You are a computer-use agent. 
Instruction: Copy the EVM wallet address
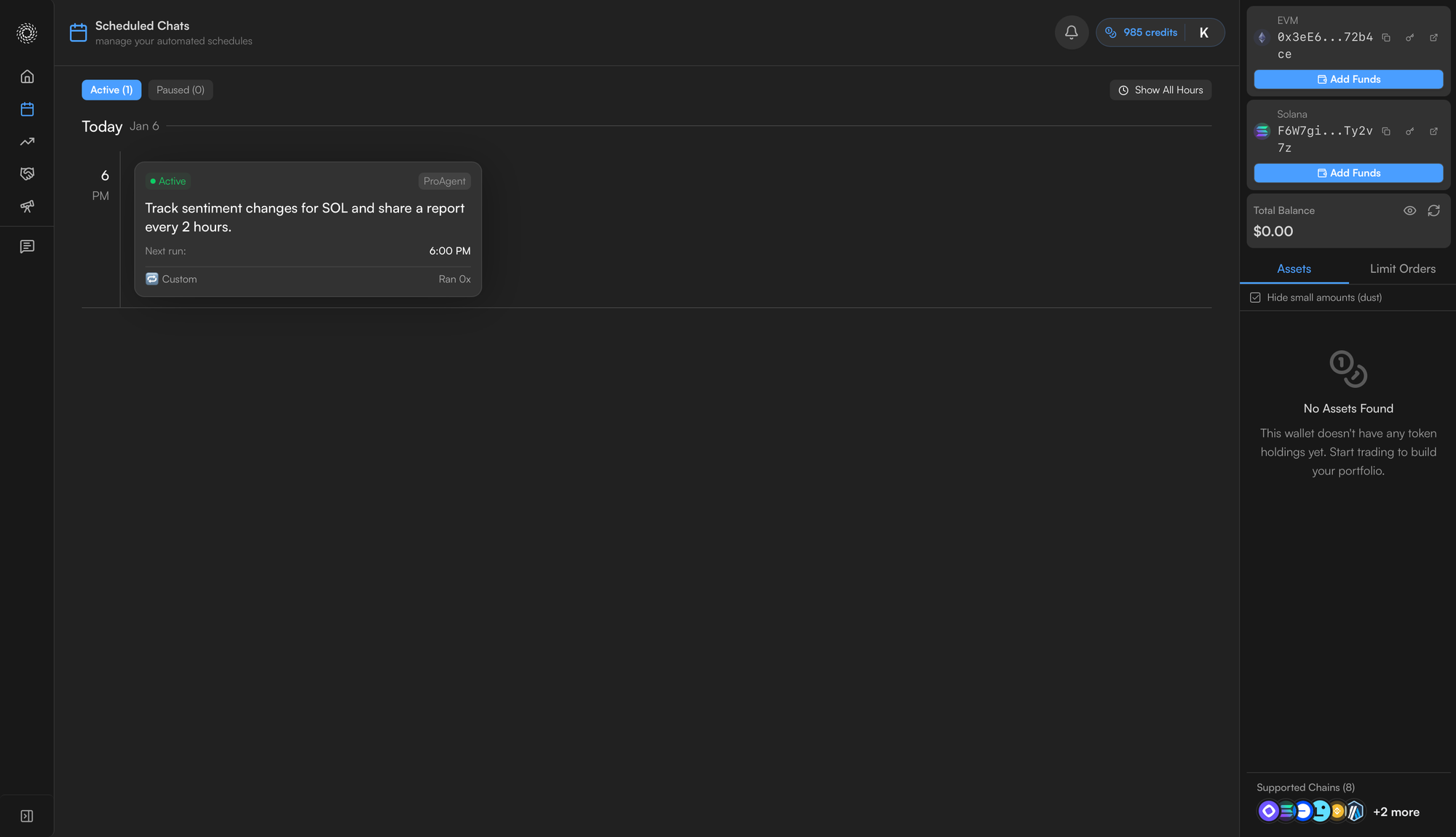pyautogui.click(x=1386, y=38)
